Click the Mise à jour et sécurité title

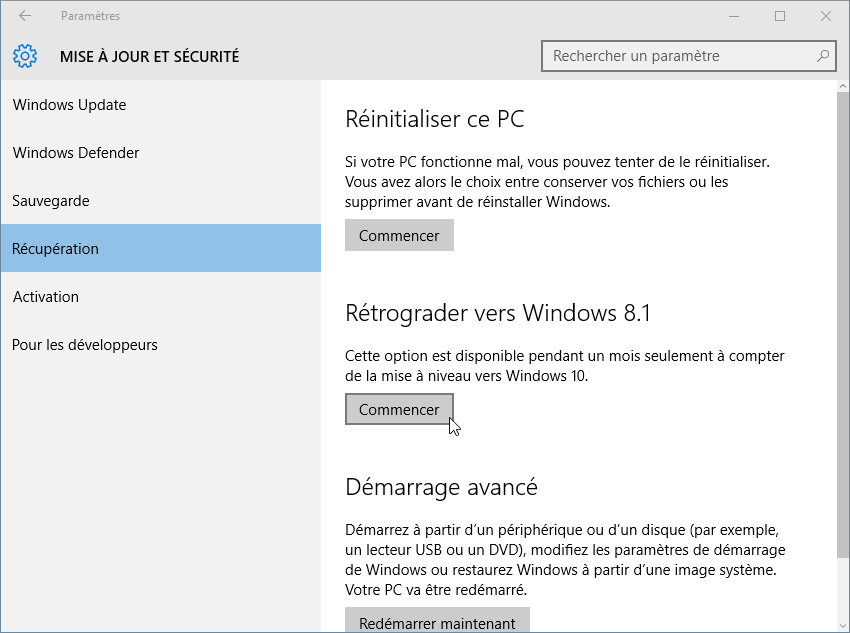150,56
